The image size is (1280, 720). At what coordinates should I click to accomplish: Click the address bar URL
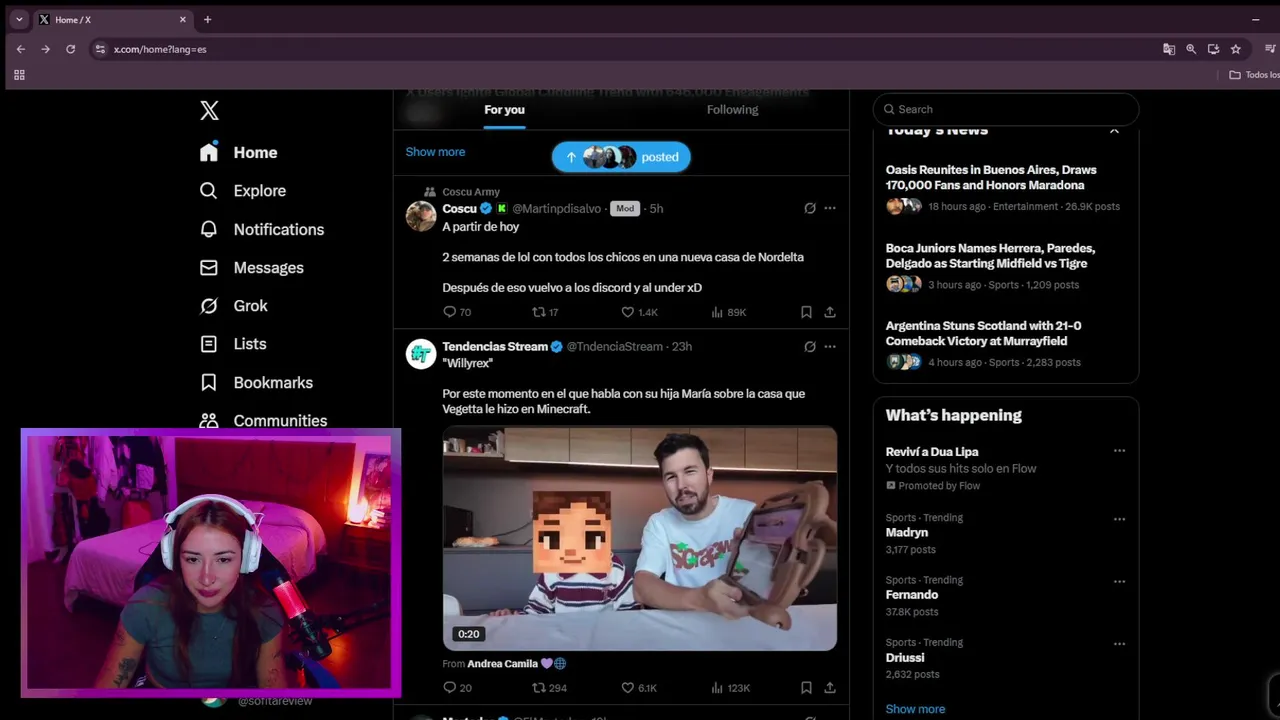coord(160,49)
